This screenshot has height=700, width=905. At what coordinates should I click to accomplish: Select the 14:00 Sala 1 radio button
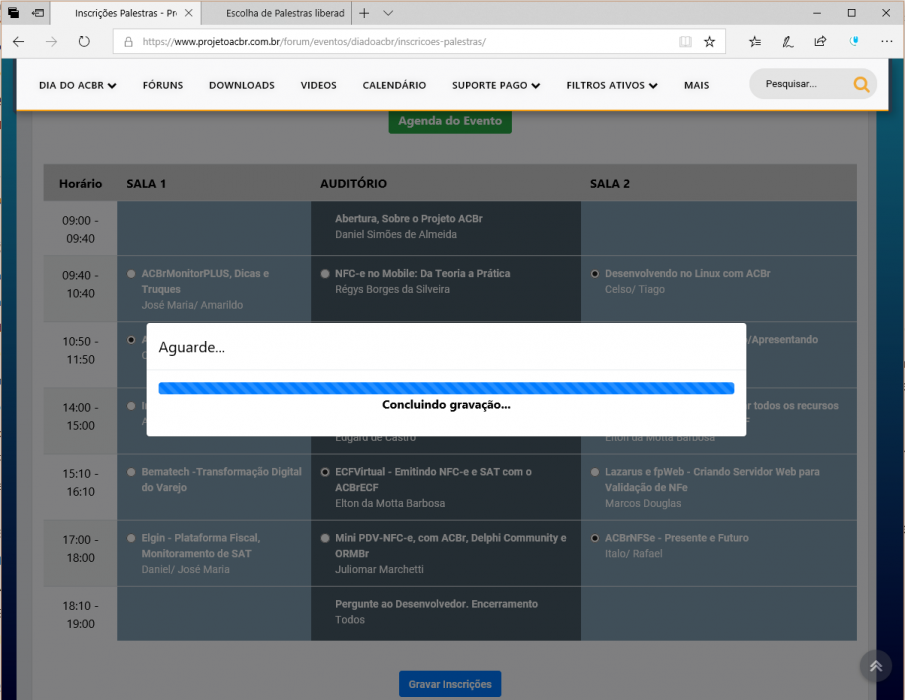coord(132,406)
